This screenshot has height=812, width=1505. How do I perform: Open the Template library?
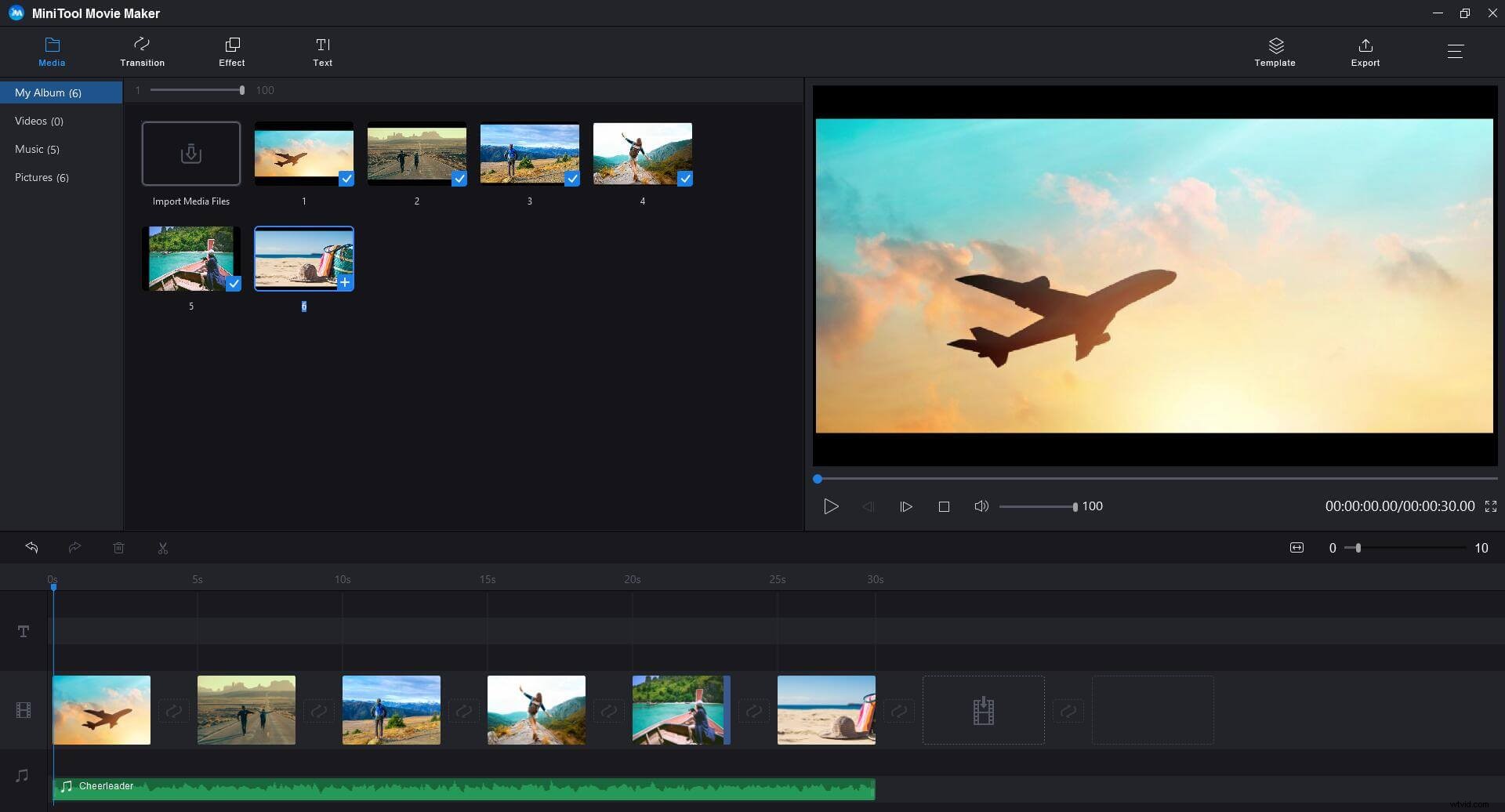pos(1274,51)
